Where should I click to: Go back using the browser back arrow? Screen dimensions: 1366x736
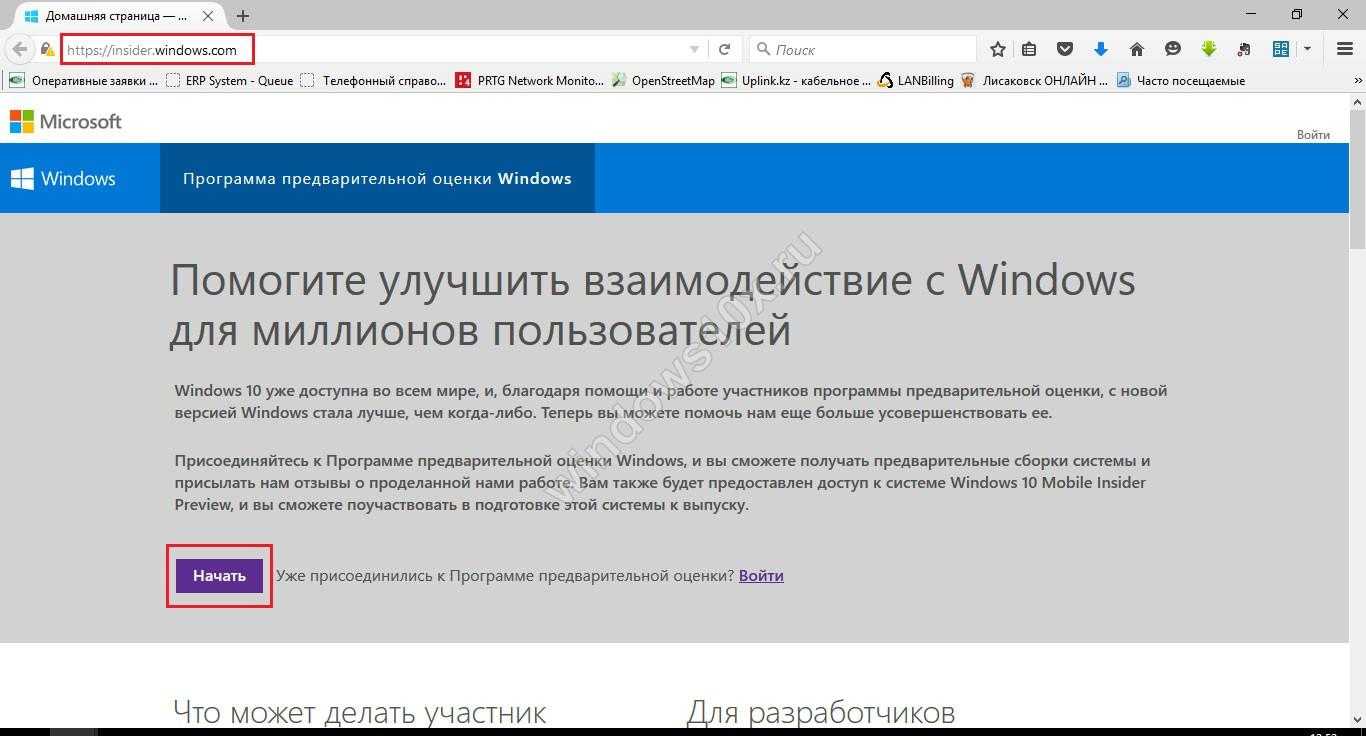coord(19,49)
